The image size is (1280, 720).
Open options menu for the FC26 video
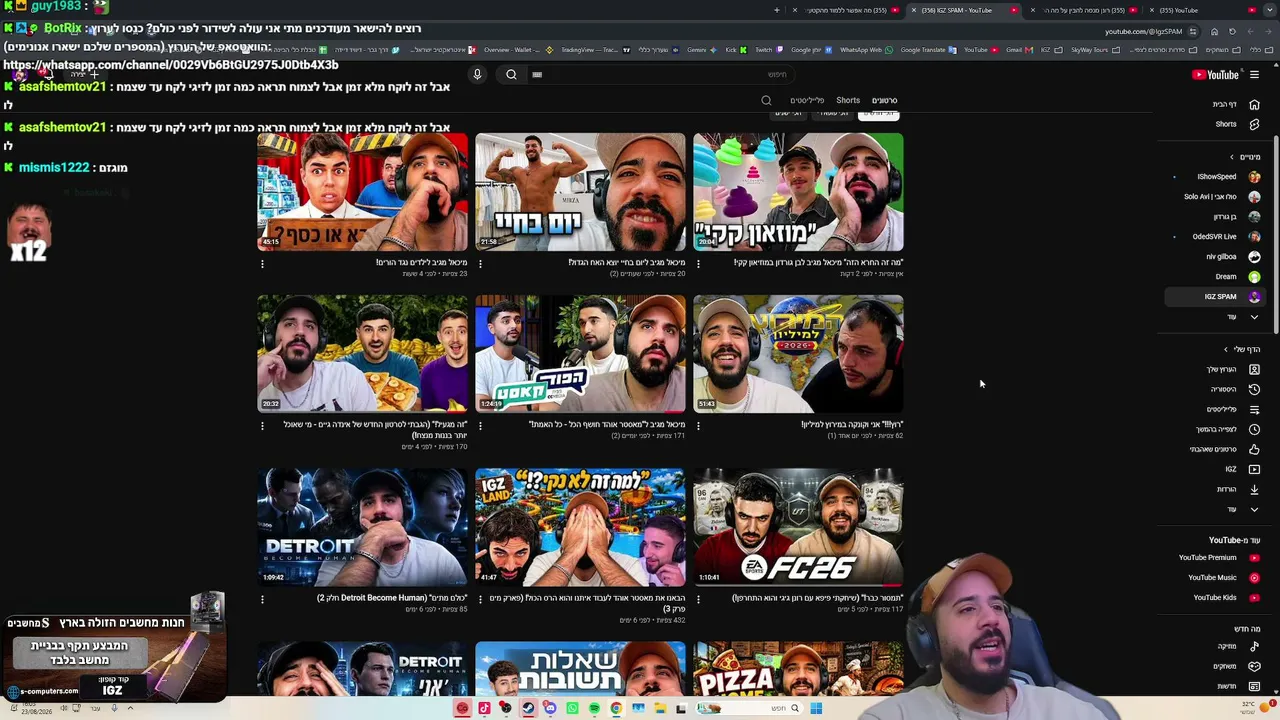tap(698, 600)
